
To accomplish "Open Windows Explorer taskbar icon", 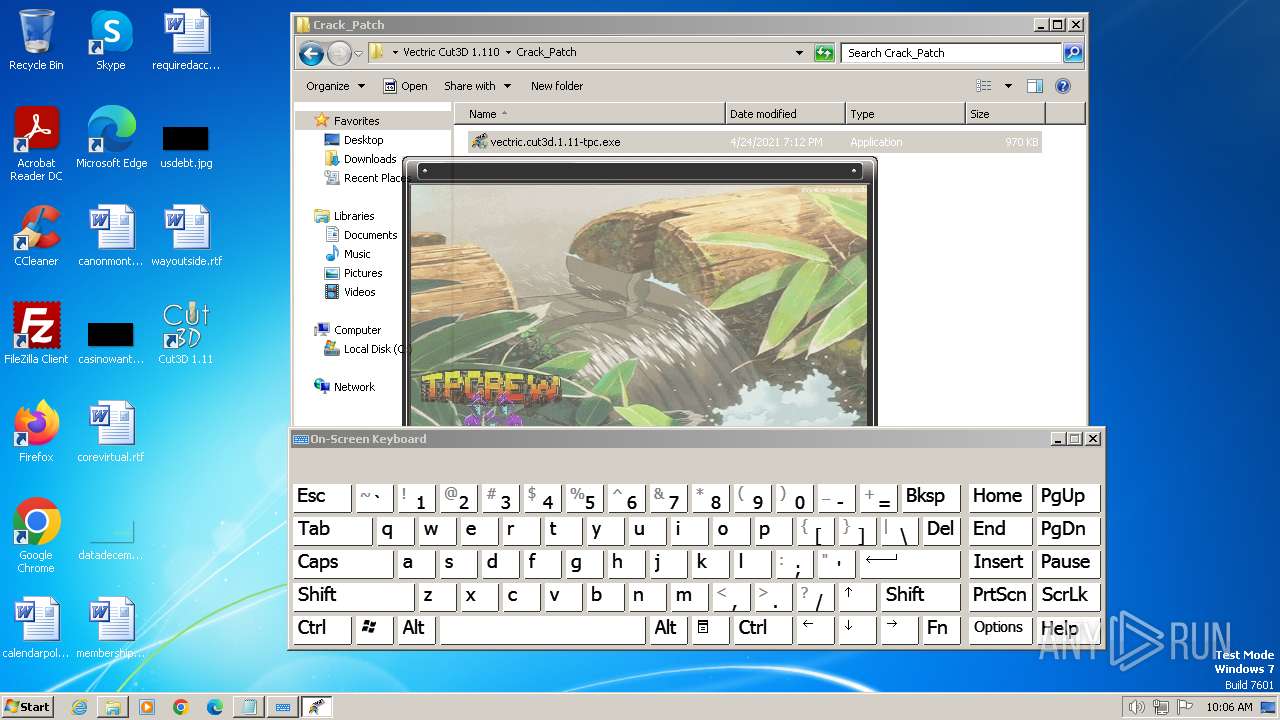I will pyautogui.click(x=113, y=707).
